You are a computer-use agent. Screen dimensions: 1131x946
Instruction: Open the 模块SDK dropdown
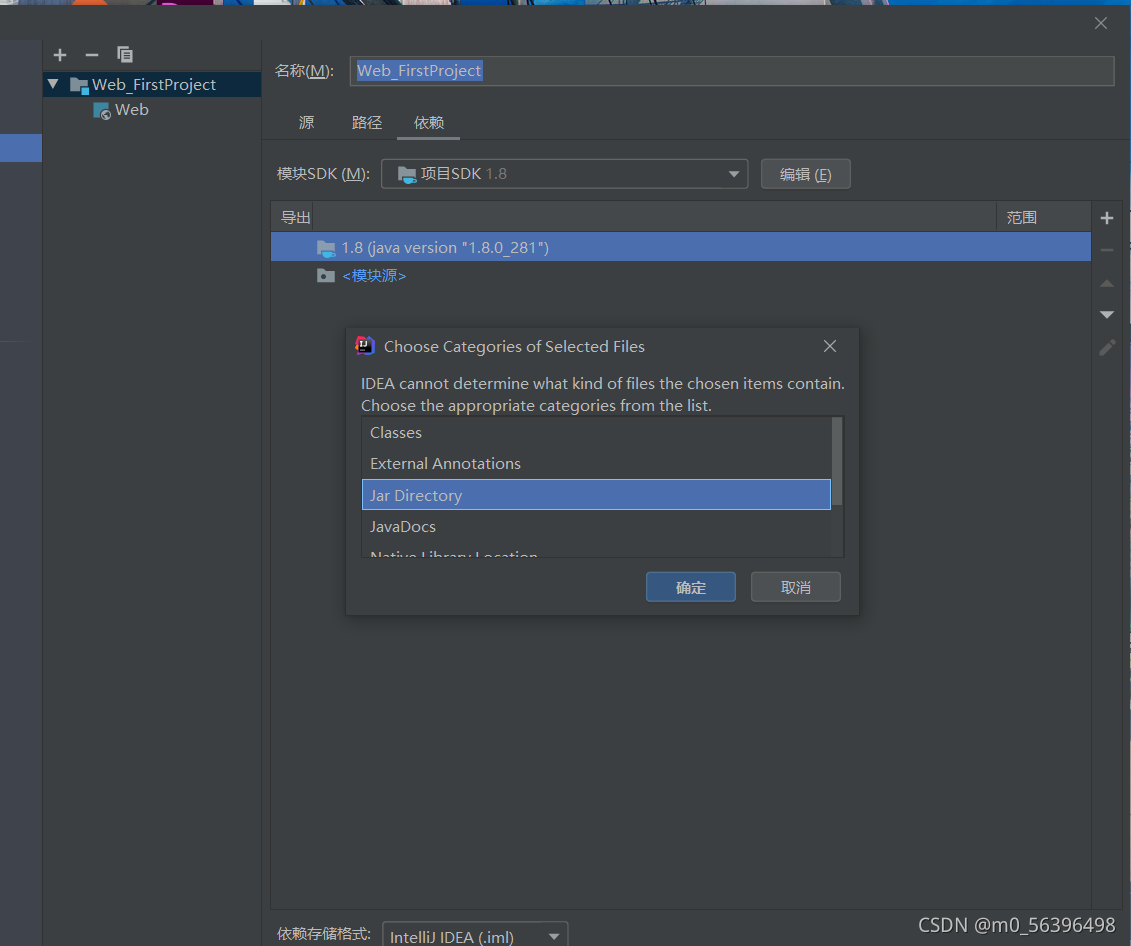coord(735,173)
